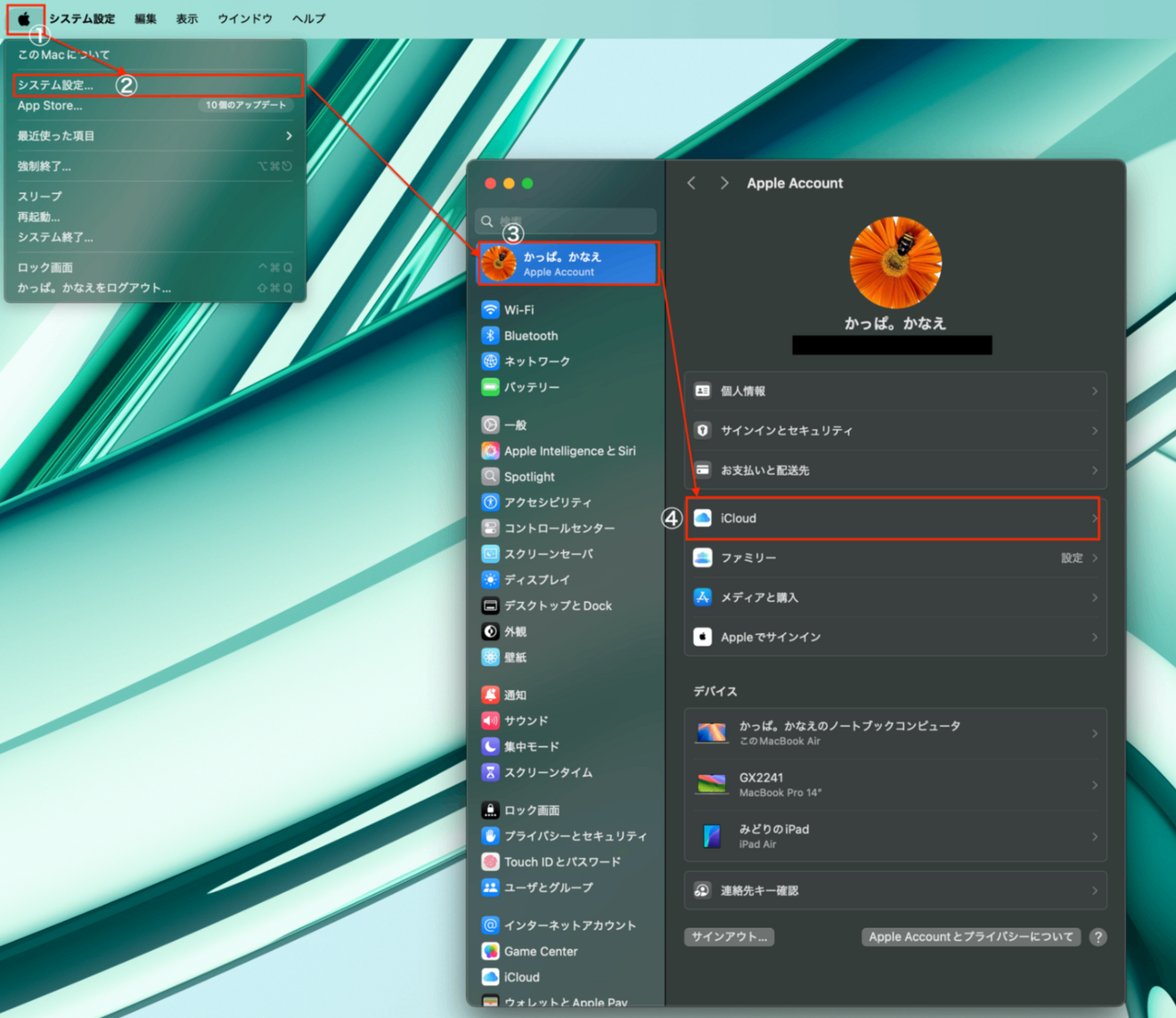
Task: Click the back navigation chevron
Action: pyautogui.click(x=691, y=183)
